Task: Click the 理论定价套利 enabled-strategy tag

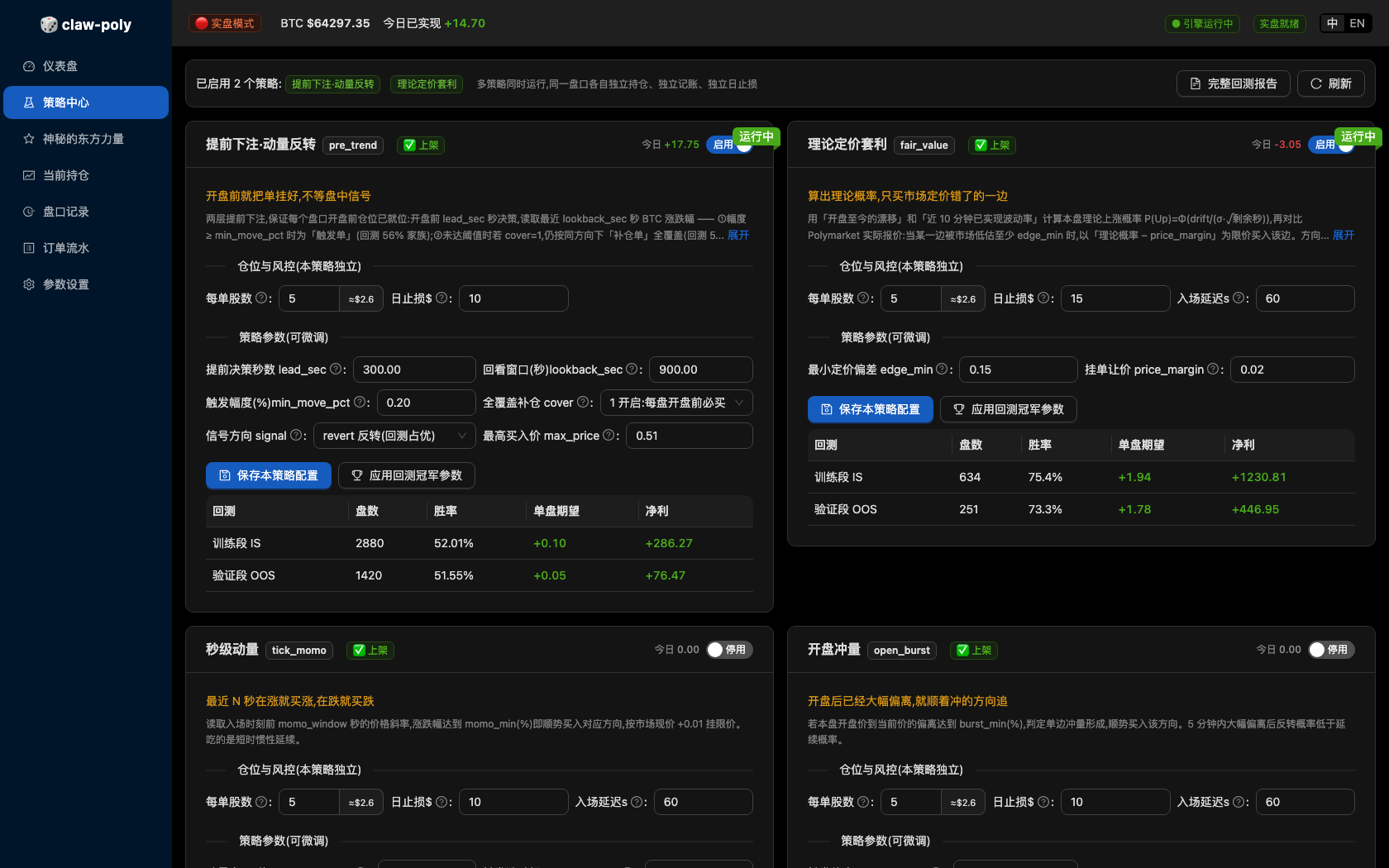Action: (x=427, y=84)
